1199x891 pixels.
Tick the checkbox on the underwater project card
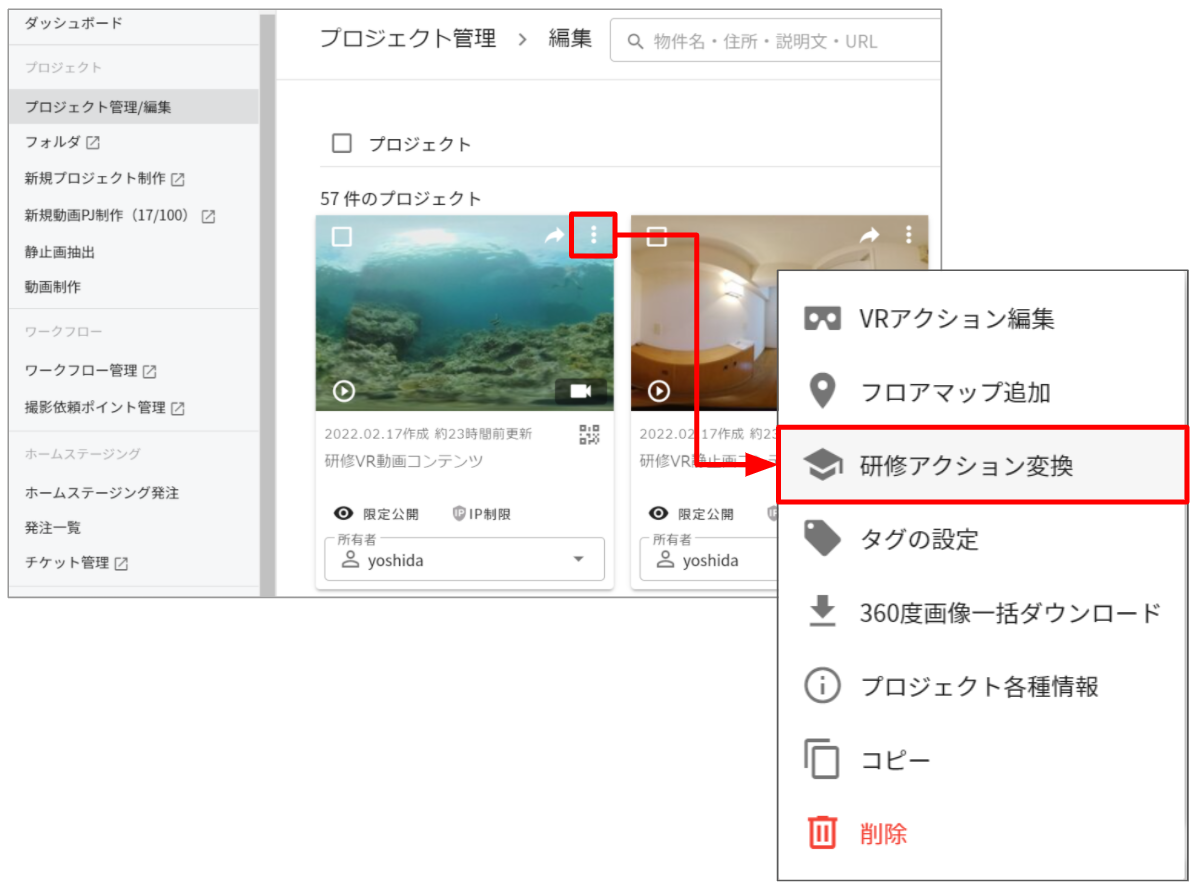pyautogui.click(x=342, y=236)
